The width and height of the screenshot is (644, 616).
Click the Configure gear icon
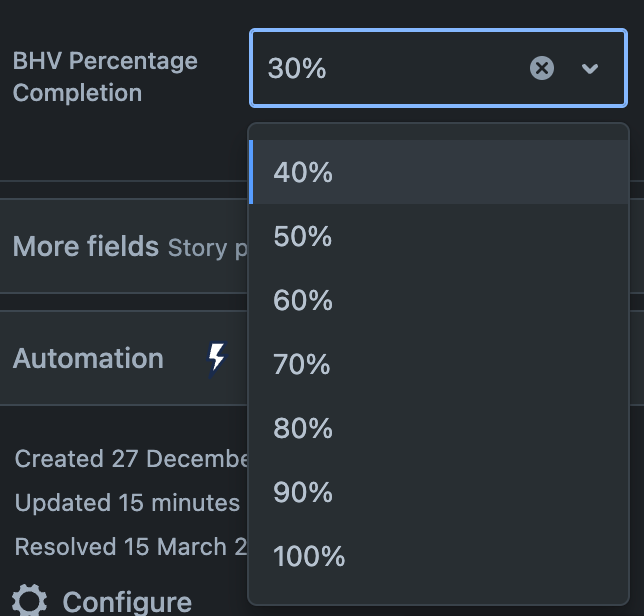(30, 601)
